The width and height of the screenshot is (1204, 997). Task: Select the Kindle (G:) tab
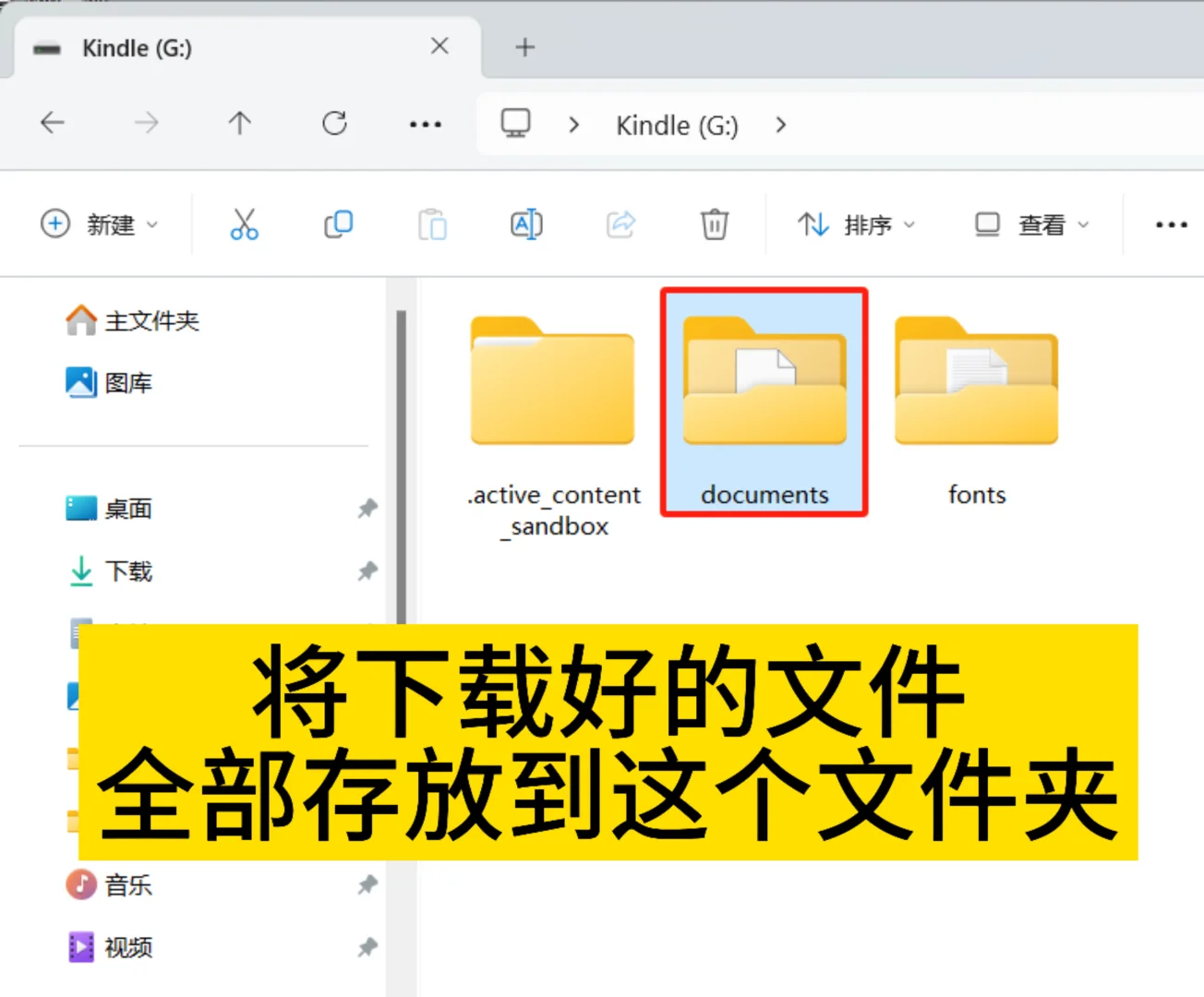pos(247,48)
